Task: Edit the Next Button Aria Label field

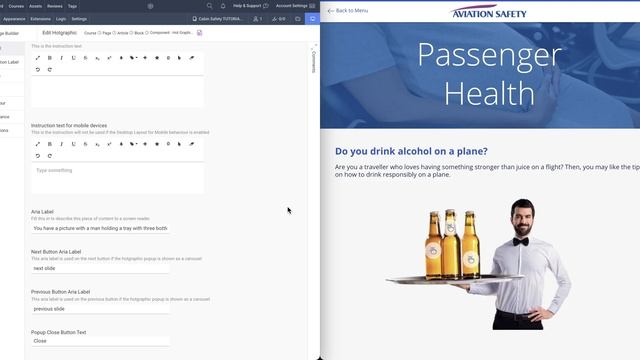Action: pyautogui.click(x=100, y=268)
